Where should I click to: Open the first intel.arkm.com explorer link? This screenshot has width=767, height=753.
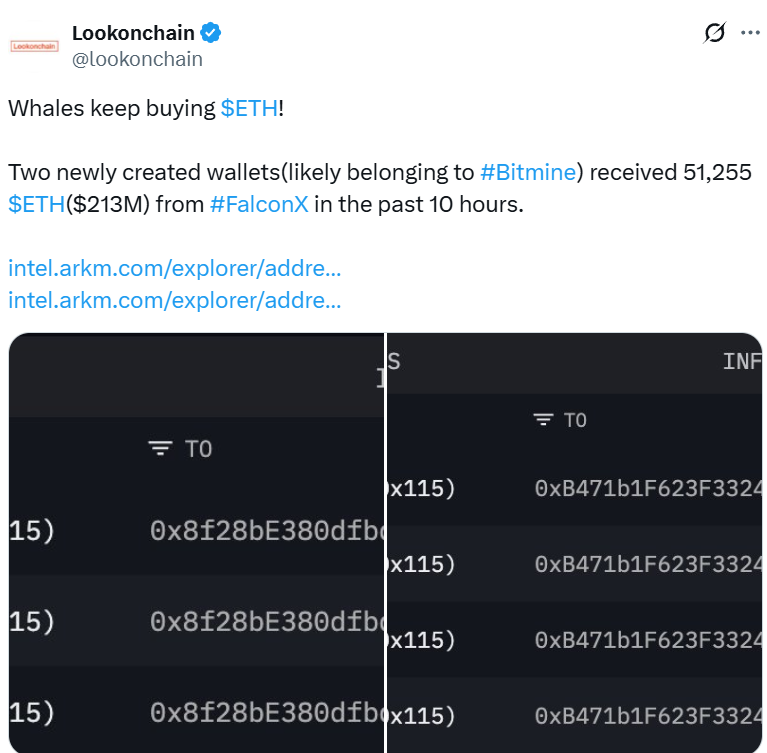[175, 269]
